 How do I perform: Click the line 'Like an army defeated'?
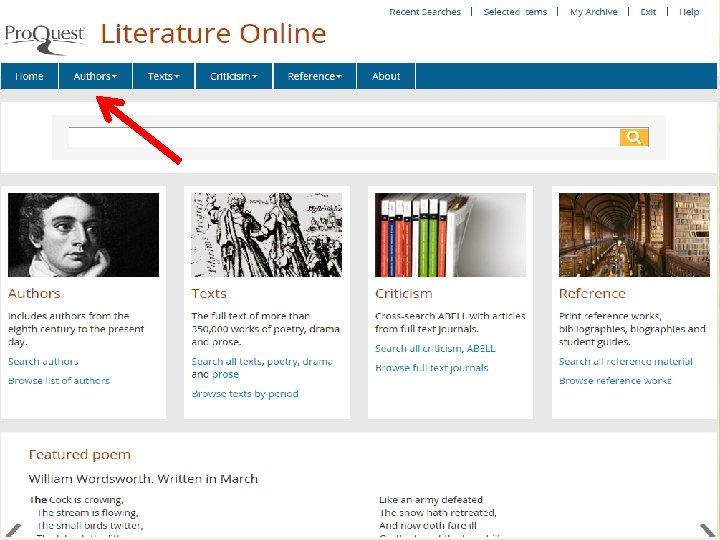tap(431, 500)
